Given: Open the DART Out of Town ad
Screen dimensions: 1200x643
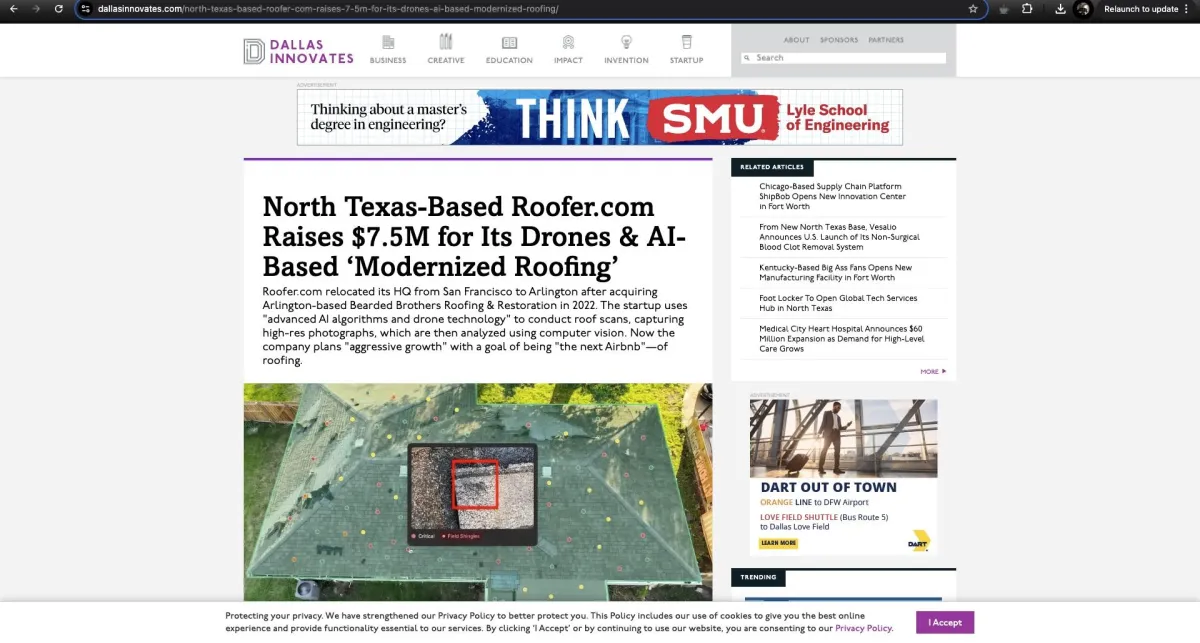Looking at the screenshot, I should (844, 477).
